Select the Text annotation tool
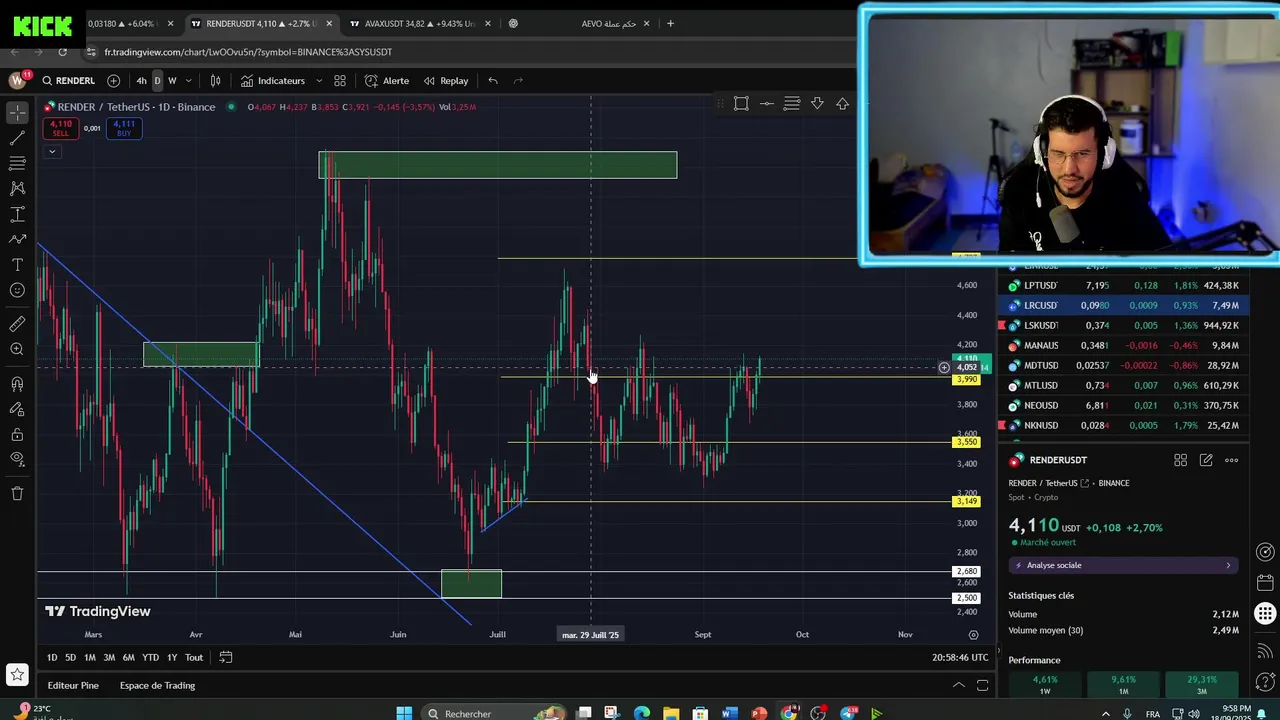 17,265
